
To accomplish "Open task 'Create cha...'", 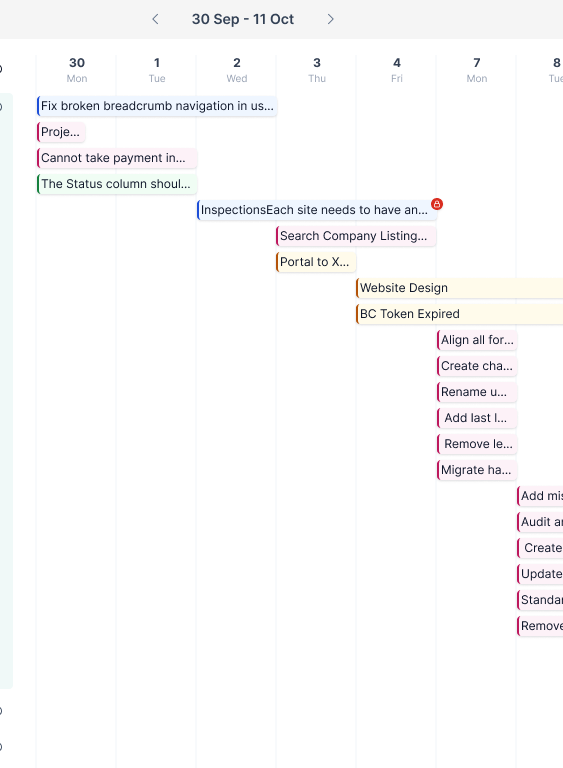I will click(477, 365).
